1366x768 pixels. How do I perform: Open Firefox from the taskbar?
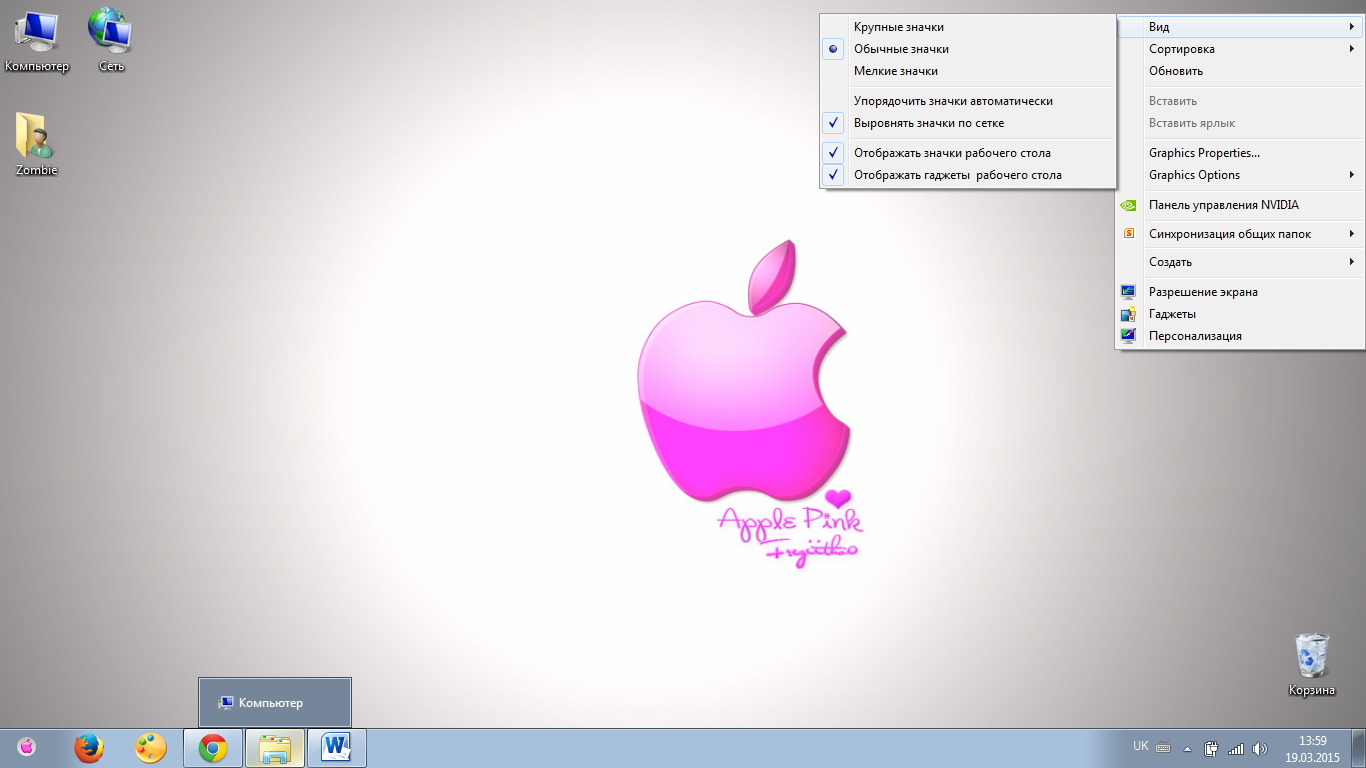coord(89,748)
